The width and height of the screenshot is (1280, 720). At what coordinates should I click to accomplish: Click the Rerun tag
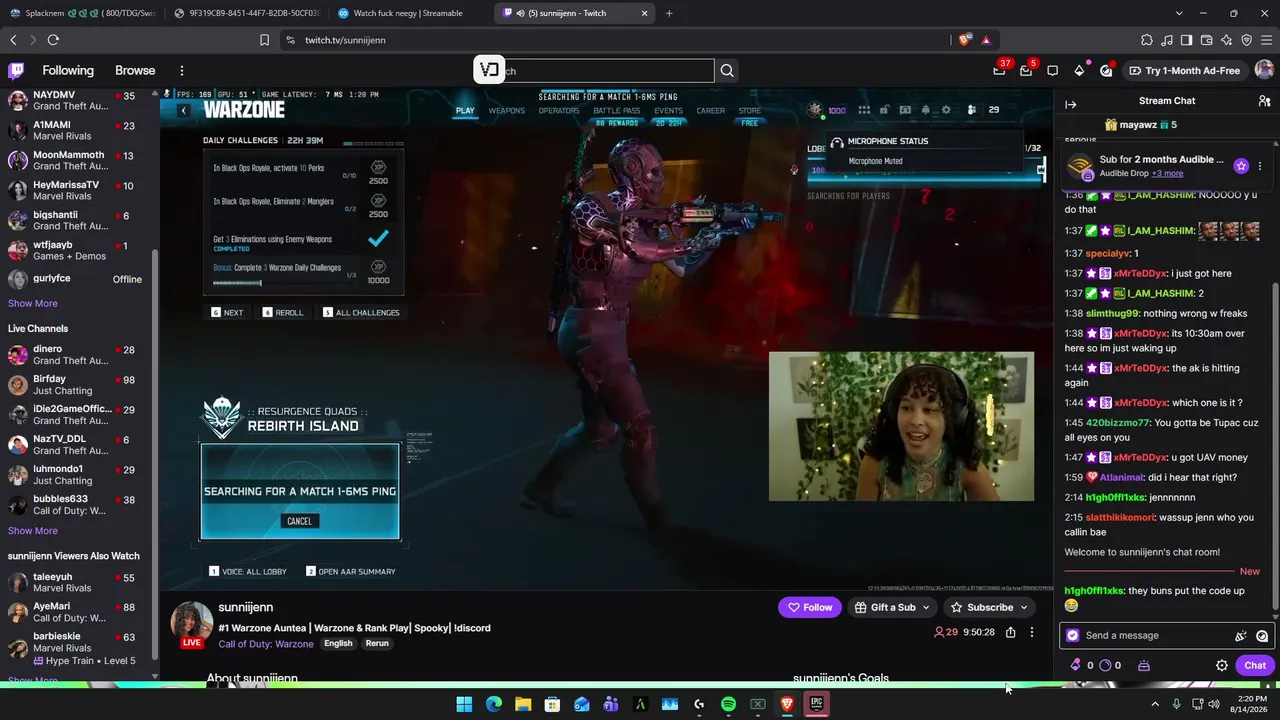pos(377,643)
